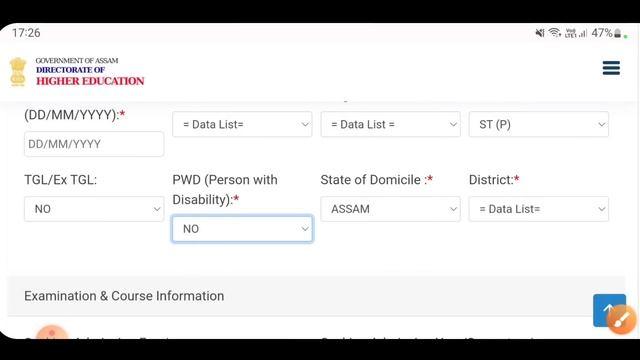Open the first '= Data List=' dropdown

click(242, 124)
